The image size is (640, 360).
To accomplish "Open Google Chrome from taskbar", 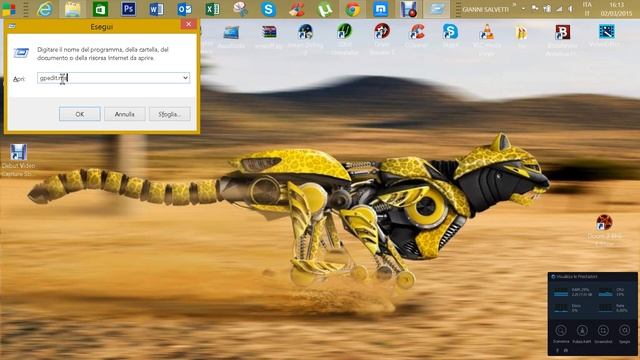I will tap(353, 9).
